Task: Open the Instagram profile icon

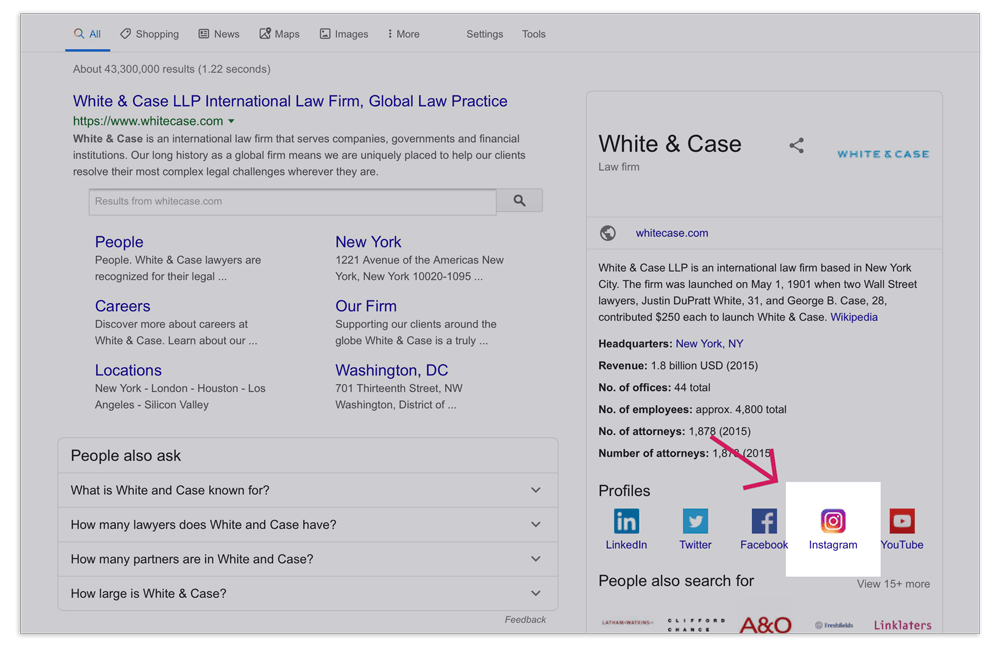Action: pyautogui.click(x=833, y=521)
